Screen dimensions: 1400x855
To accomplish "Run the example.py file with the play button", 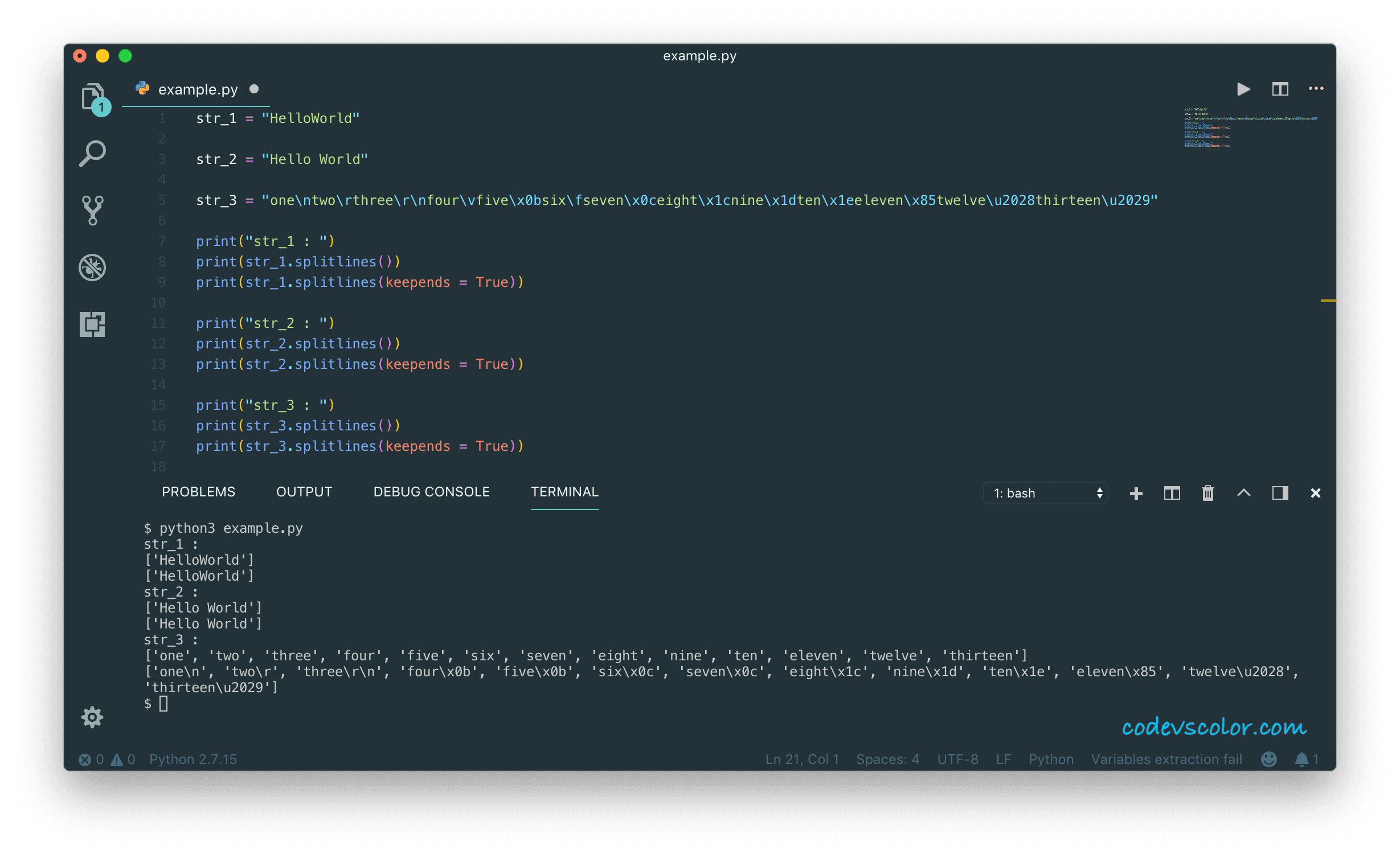I will pyautogui.click(x=1244, y=89).
